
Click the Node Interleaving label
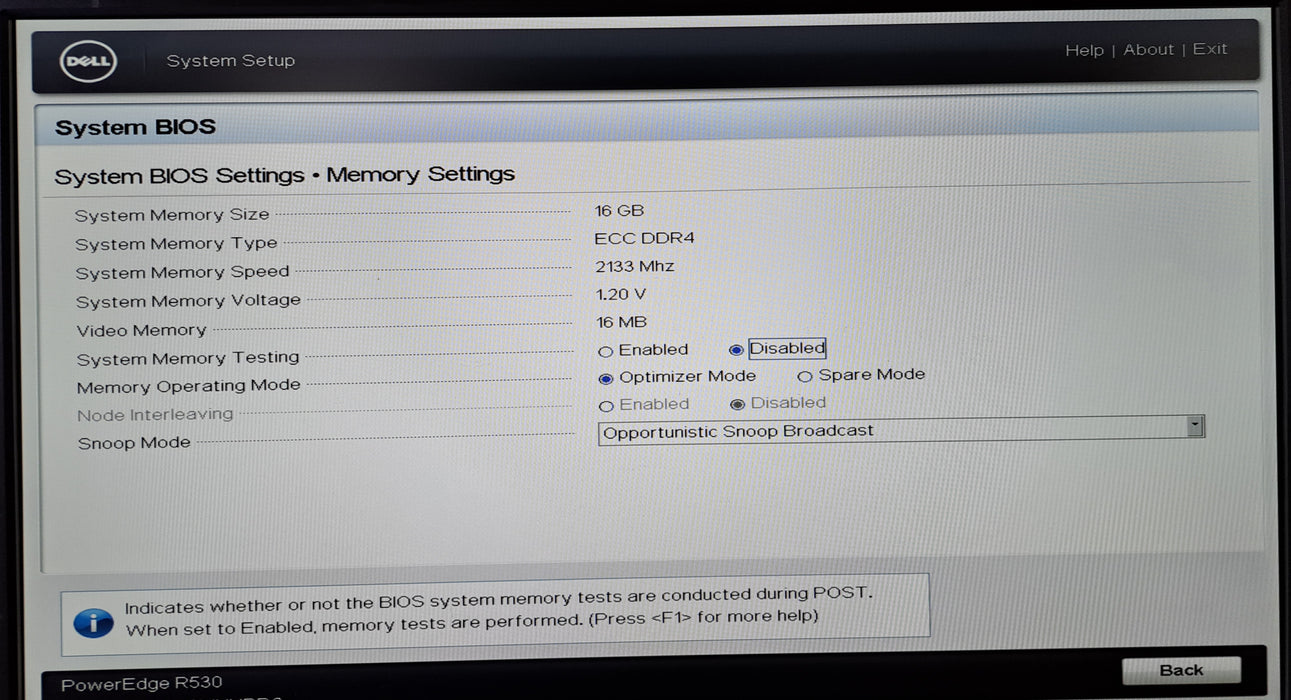pyautogui.click(x=155, y=414)
